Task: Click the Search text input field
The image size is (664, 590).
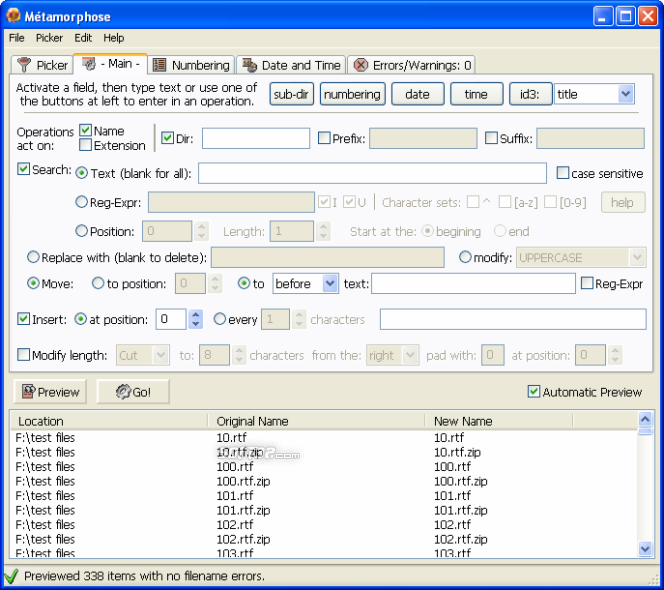Action: pos(372,173)
